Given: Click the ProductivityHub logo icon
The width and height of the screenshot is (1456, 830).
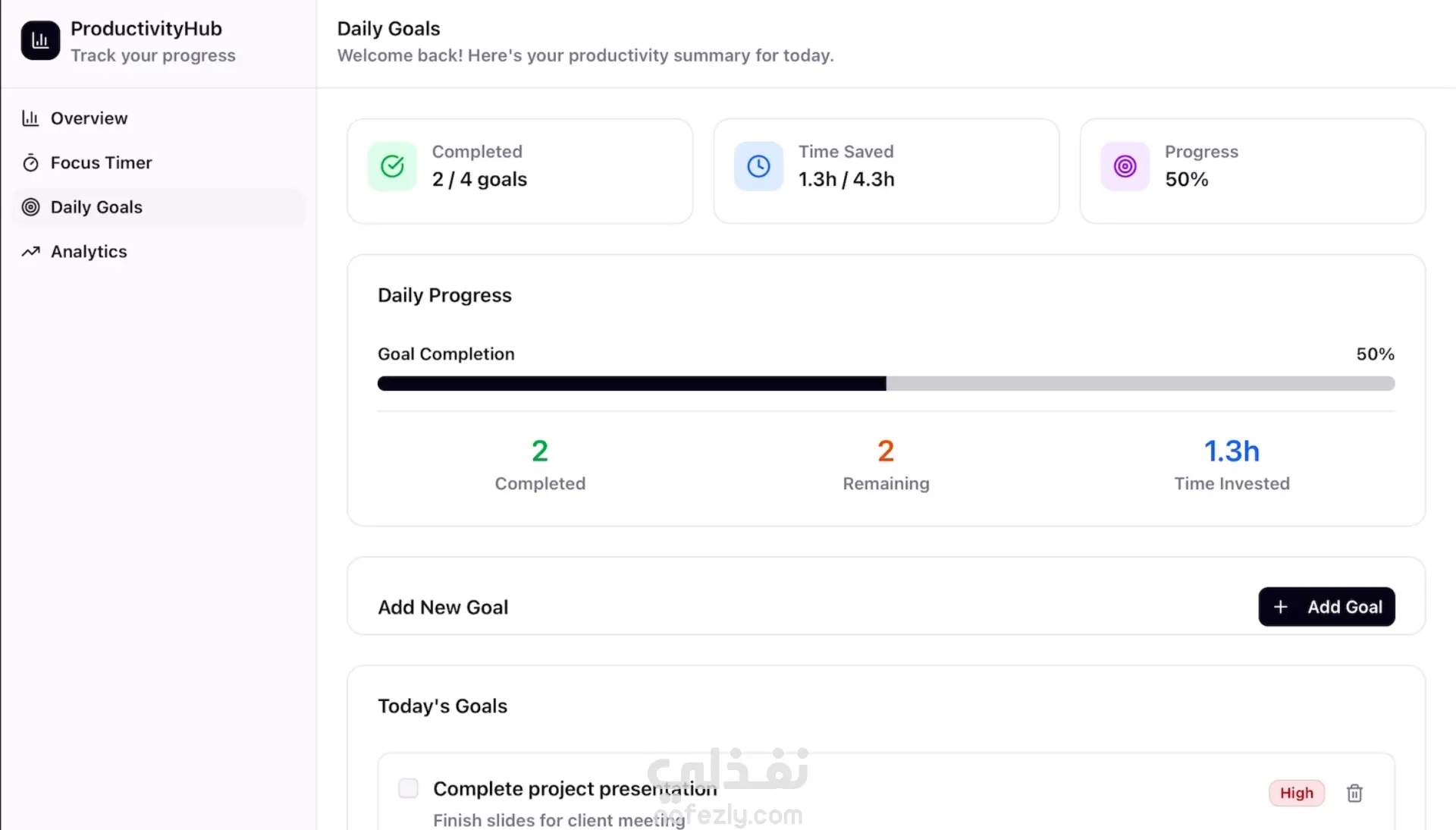Looking at the screenshot, I should [x=40, y=40].
